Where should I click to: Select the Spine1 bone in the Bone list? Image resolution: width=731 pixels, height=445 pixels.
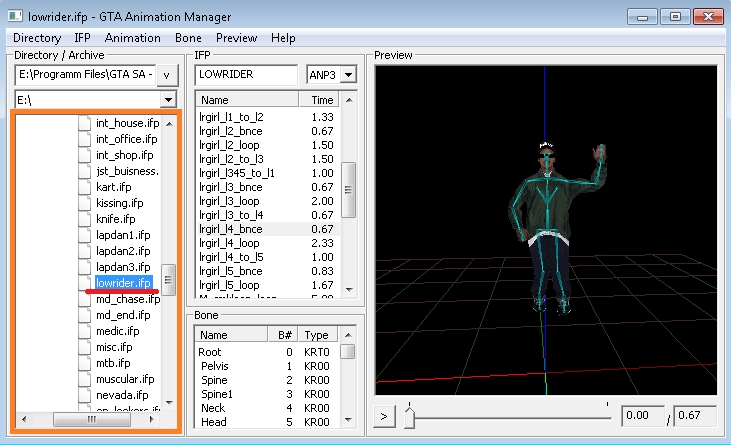tap(218, 394)
